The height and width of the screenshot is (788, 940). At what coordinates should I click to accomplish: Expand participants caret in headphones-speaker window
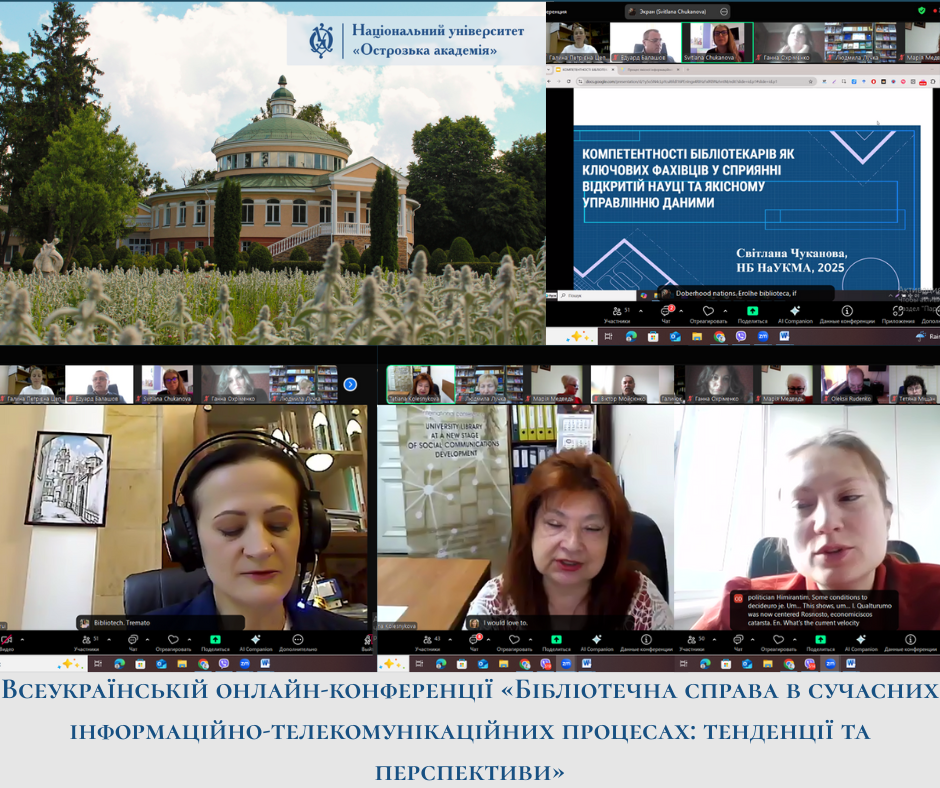click(109, 639)
